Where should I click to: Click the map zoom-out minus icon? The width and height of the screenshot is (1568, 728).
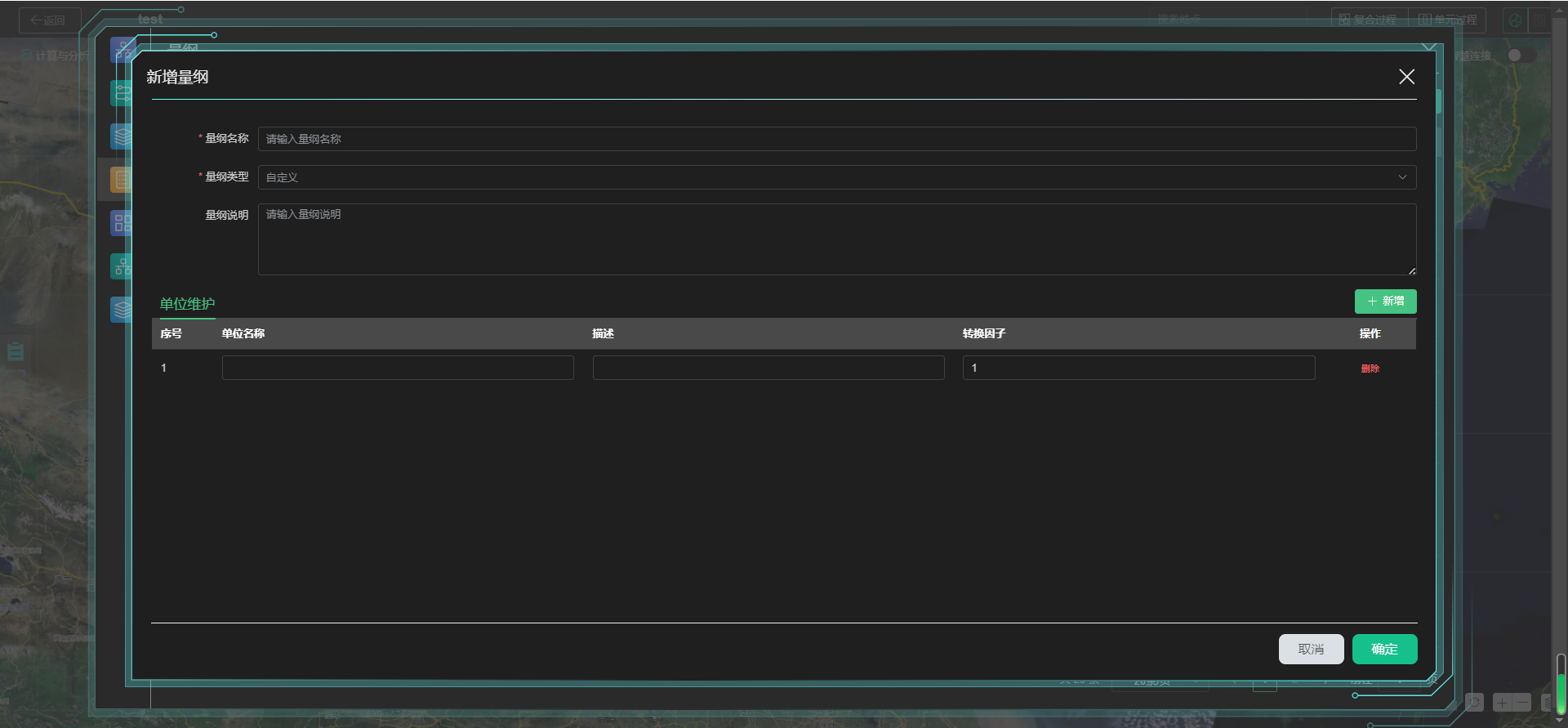1522,703
